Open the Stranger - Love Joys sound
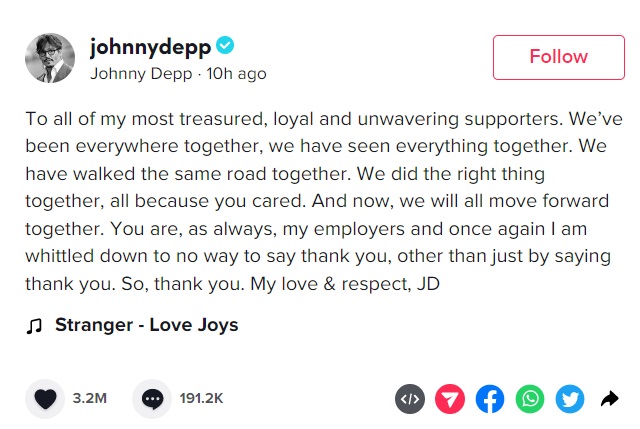 click(x=146, y=325)
